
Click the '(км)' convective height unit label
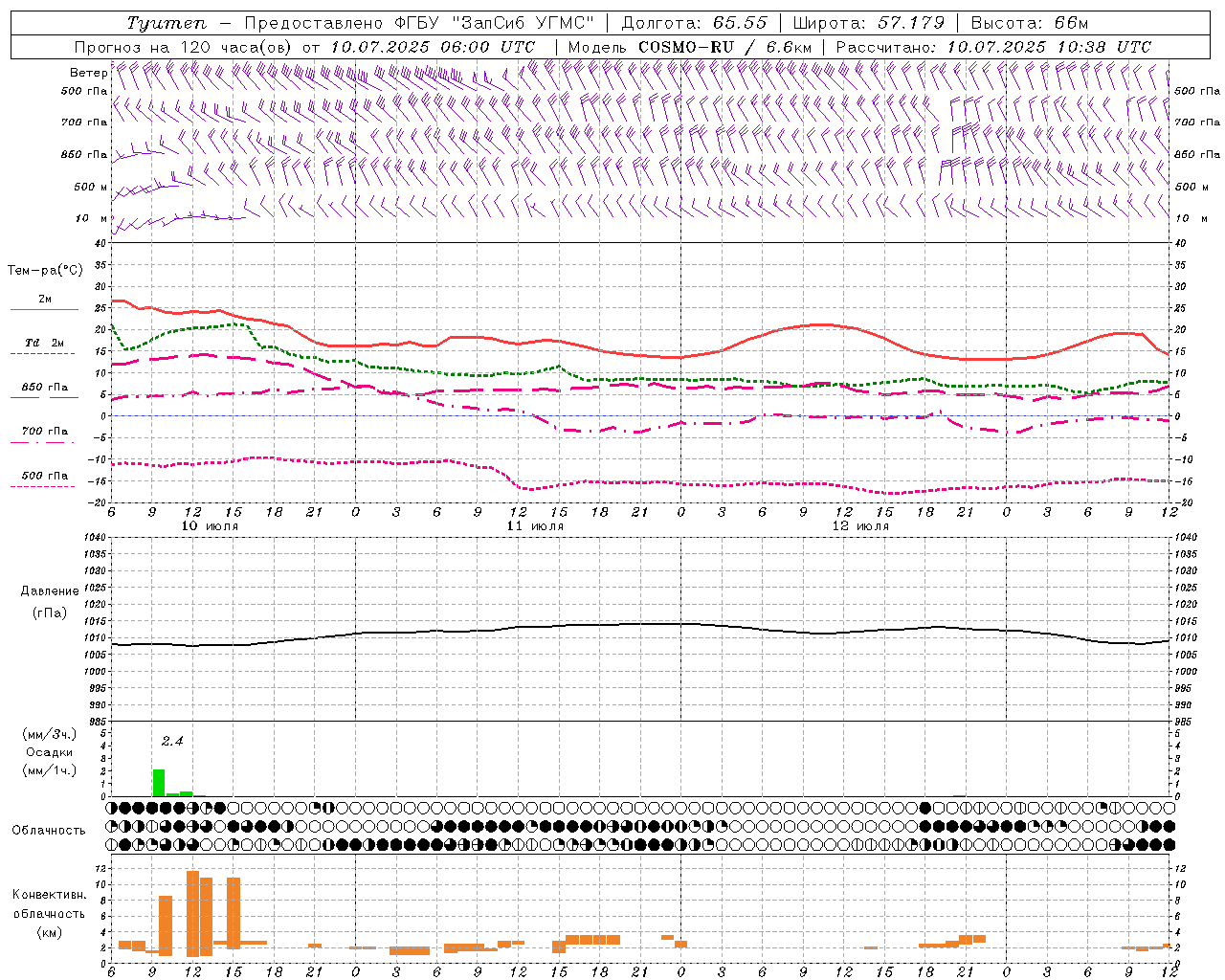[x=49, y=932]
